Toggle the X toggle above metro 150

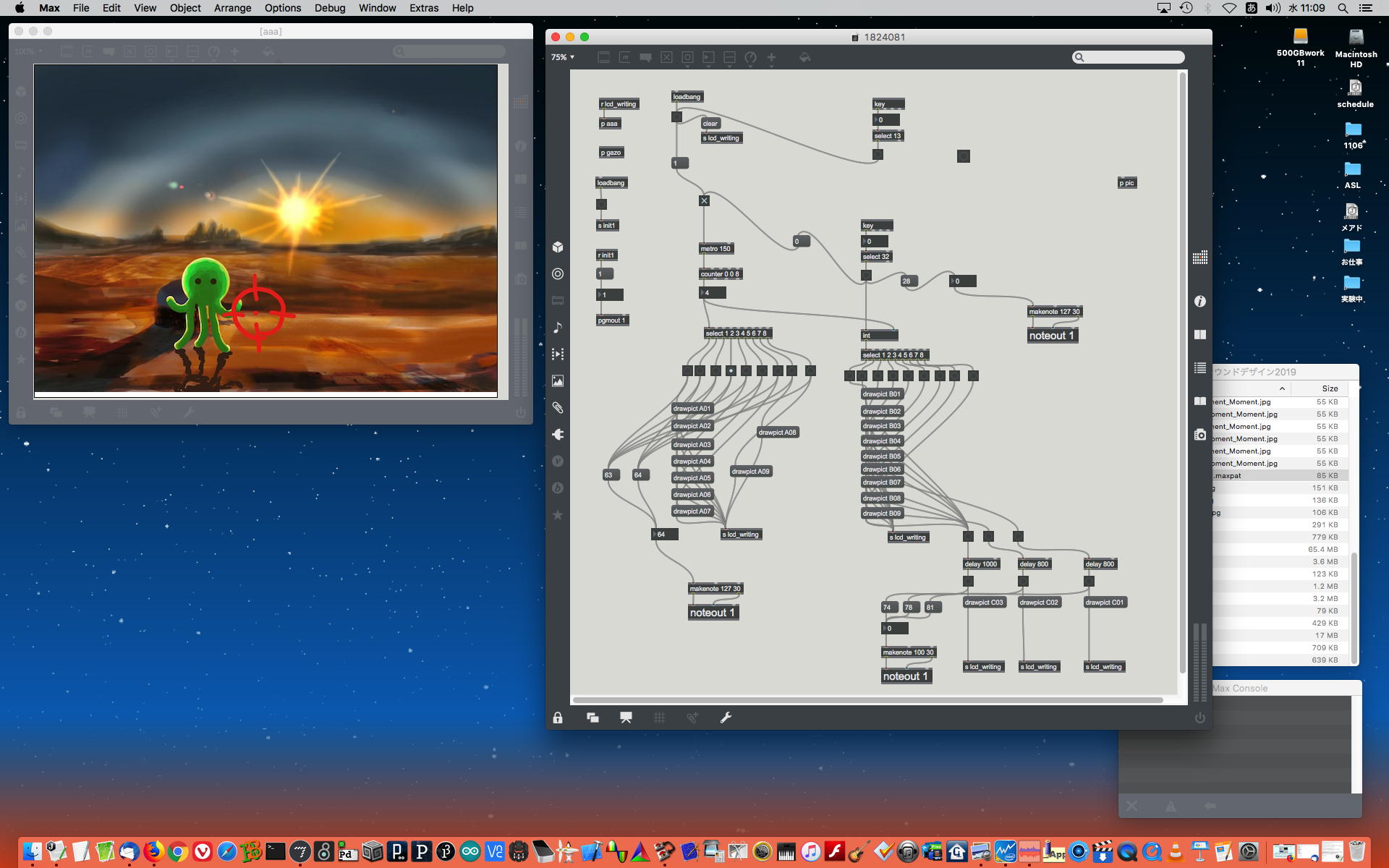(704, 201)
